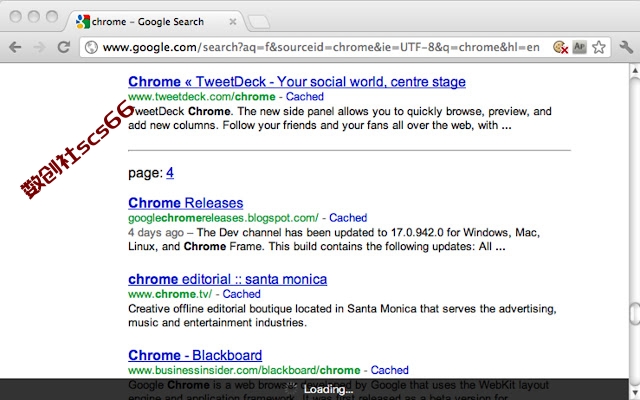Open the blocked cookie icon in address bar

tap(561, 47)
